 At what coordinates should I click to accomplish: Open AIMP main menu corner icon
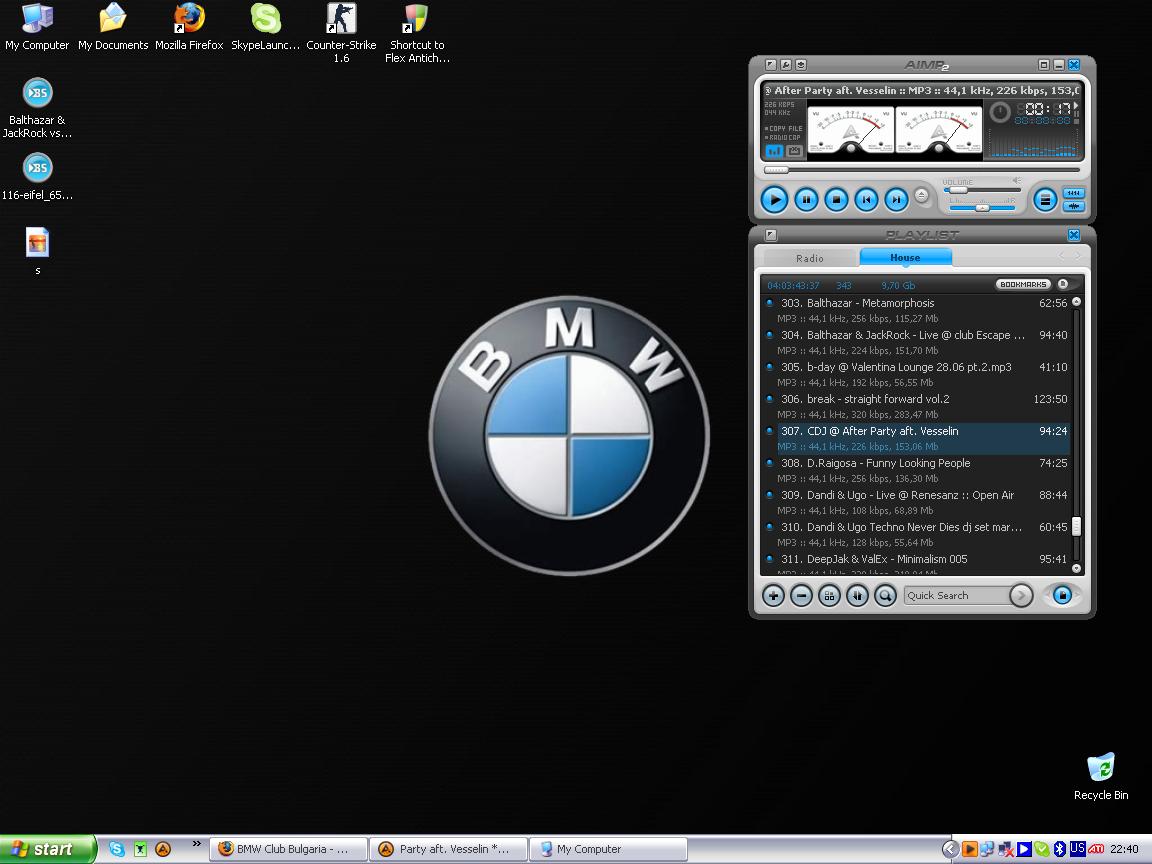pos(770,65)
